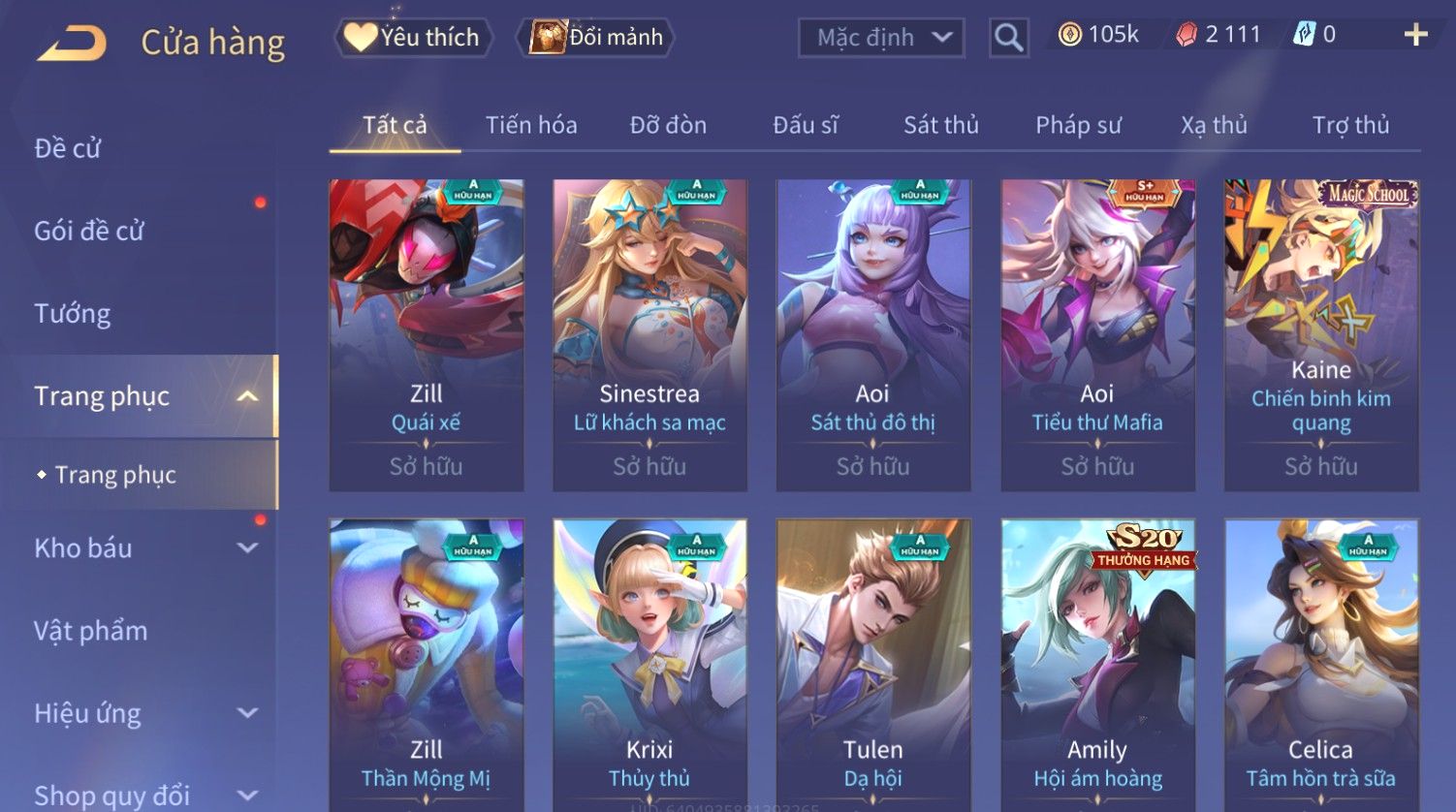Open the search magnifier icon
Image resolution: width=1456 pixels, height=812 pixels.
(1008, 38)
